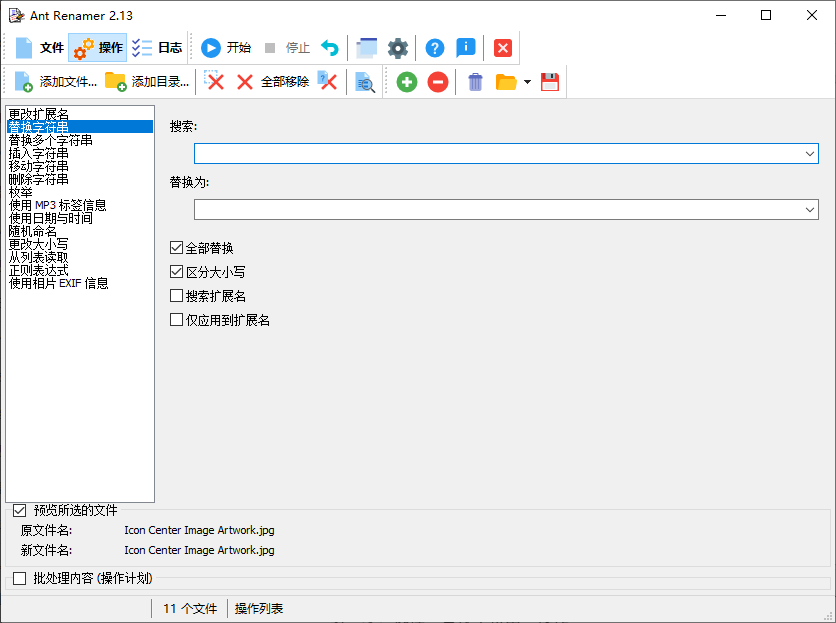
Task: Expand the 替换为 dropdown list
Action: [808, 209]
